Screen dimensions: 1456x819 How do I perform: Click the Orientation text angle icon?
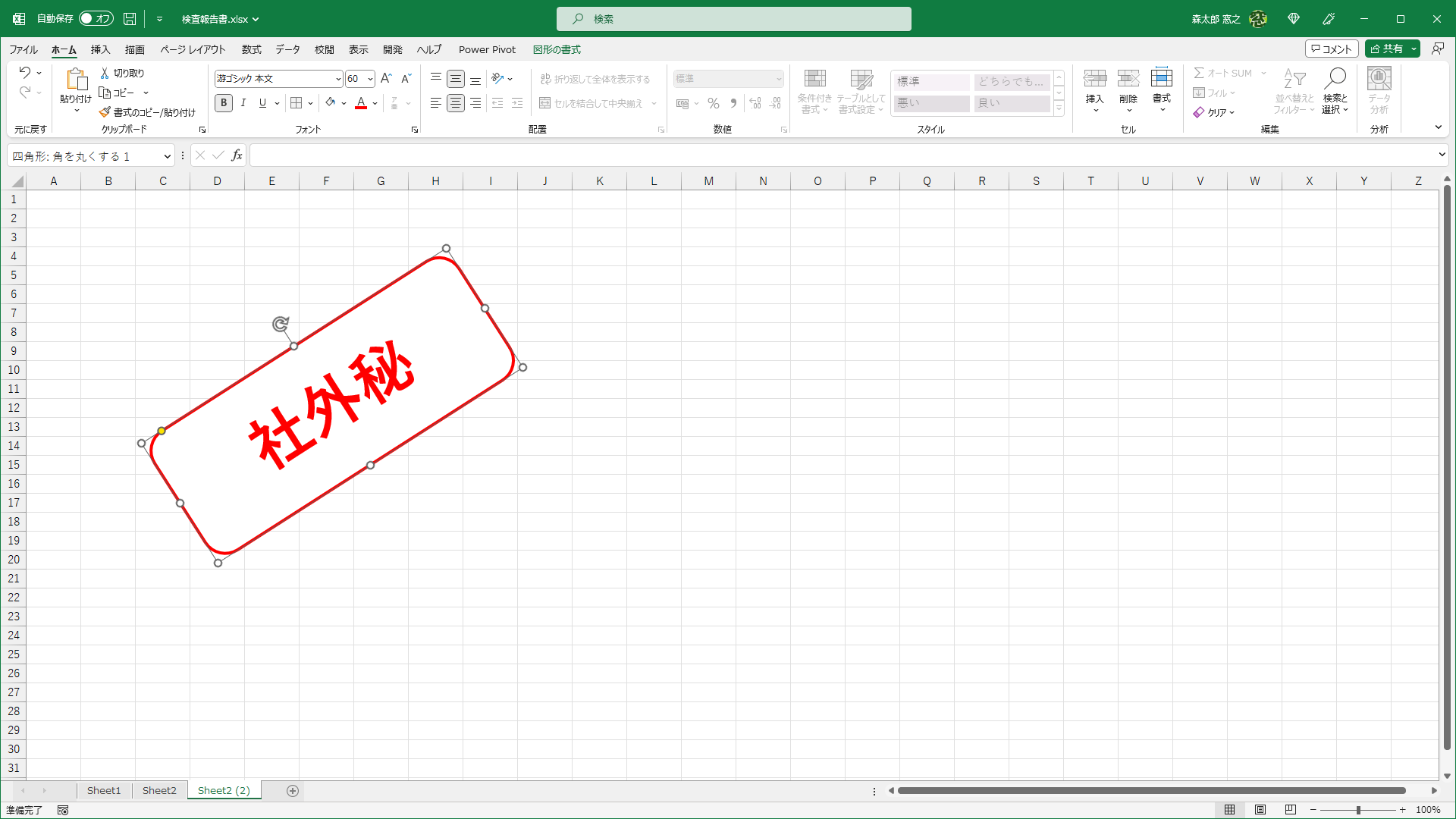coord(497,78)
